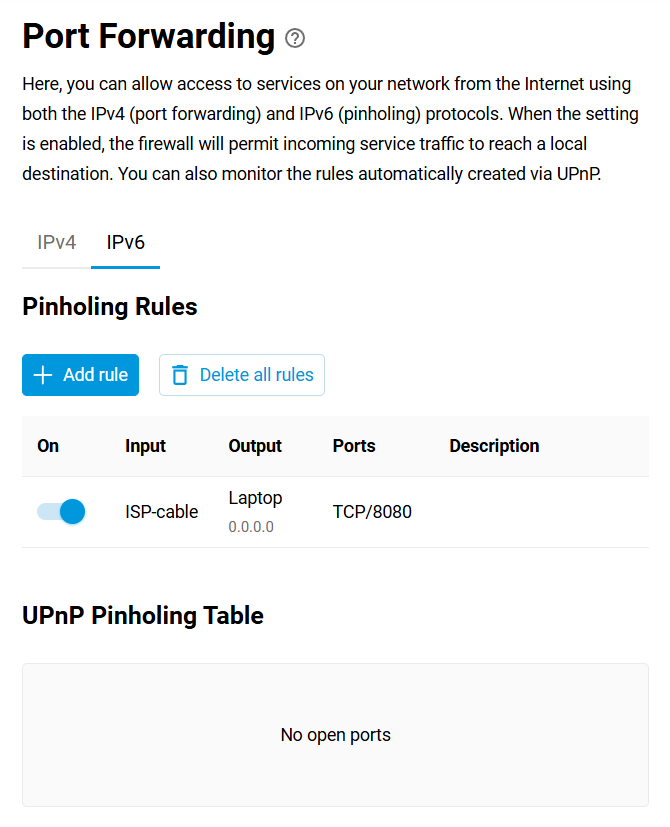Click the trash icon for deleting rules
Viewport: 670px width, 827px height.
tap(180, 375)
